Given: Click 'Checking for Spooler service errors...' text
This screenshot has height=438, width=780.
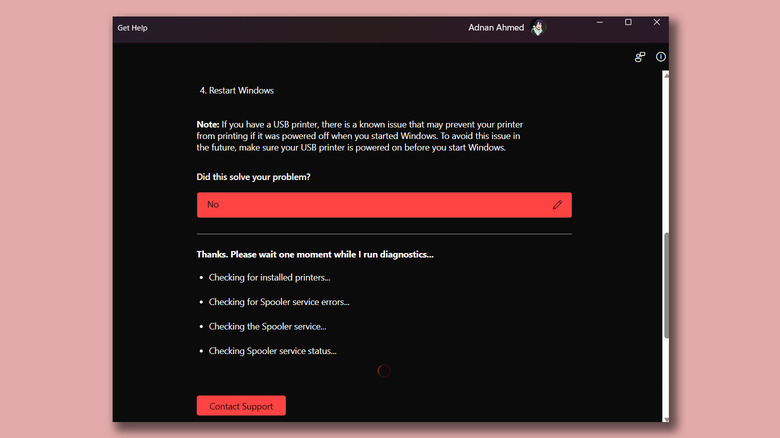Looking at the screenshot, I should (x=279, y=302).
